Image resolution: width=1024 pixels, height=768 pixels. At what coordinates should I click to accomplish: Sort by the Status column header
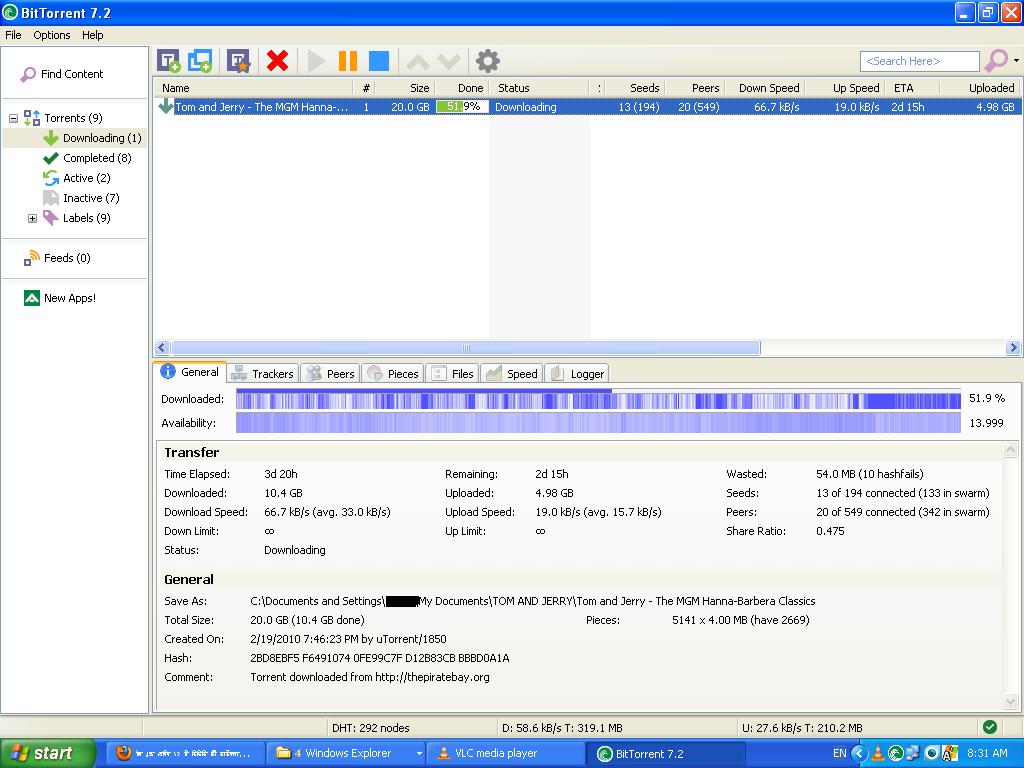(x=539, y=88)
